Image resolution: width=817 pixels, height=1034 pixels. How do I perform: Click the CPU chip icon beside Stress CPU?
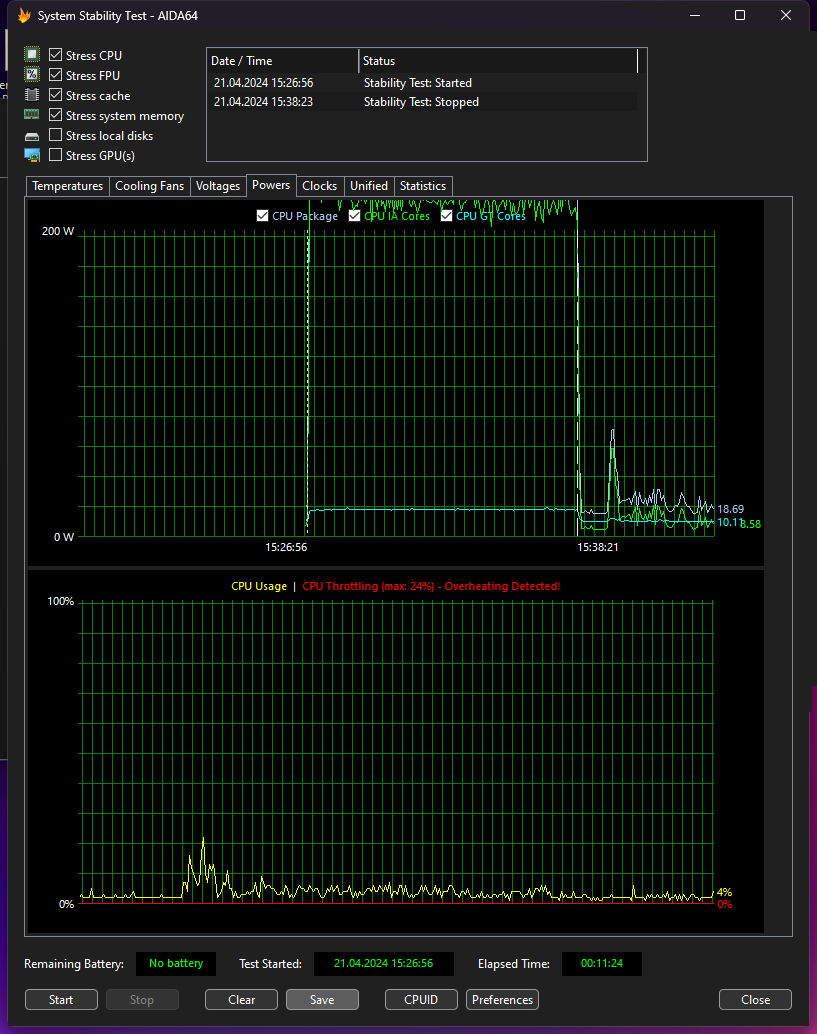point(32,55)
